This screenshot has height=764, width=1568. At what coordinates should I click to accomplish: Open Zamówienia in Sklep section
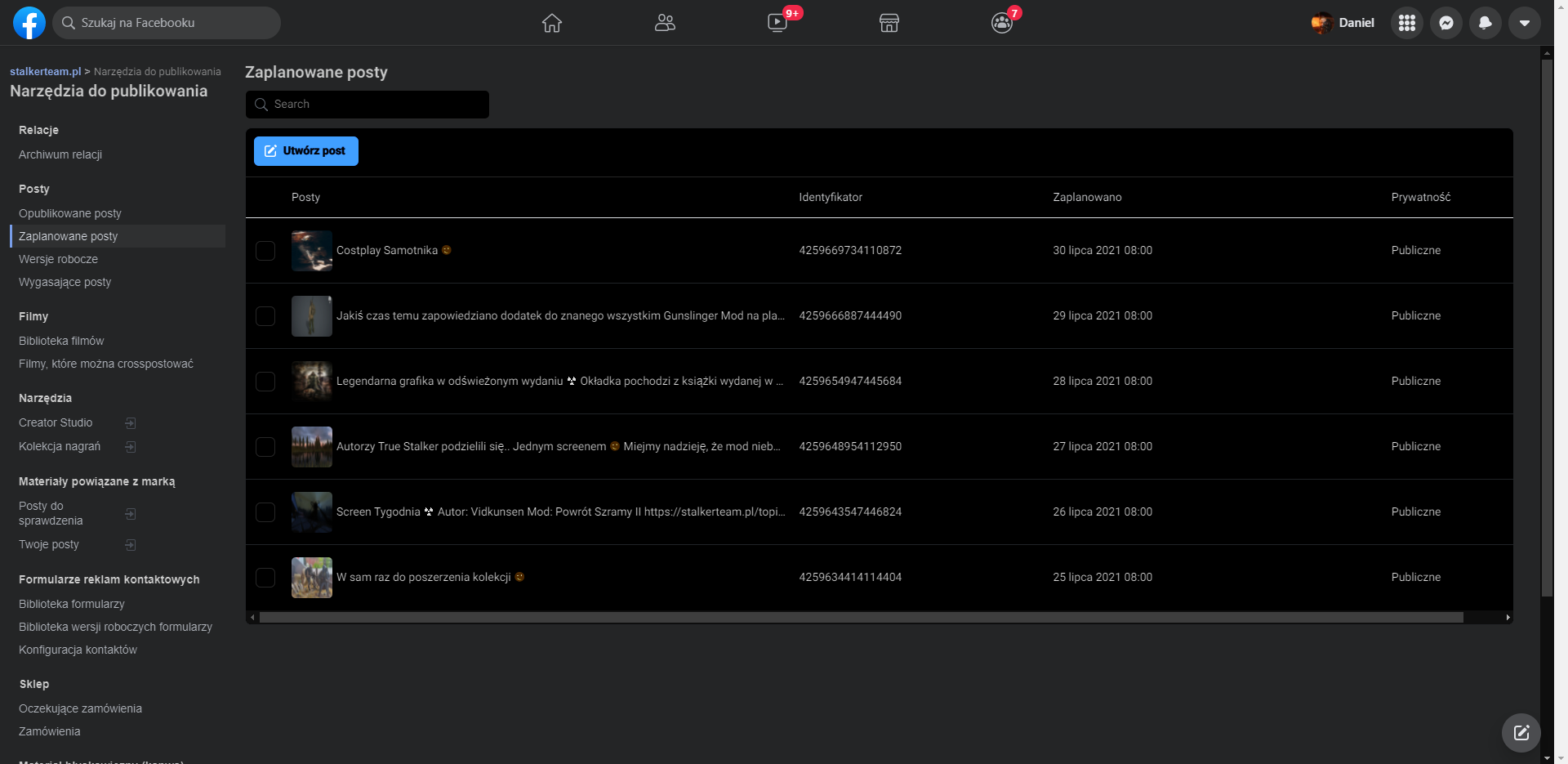pos(50,731)
